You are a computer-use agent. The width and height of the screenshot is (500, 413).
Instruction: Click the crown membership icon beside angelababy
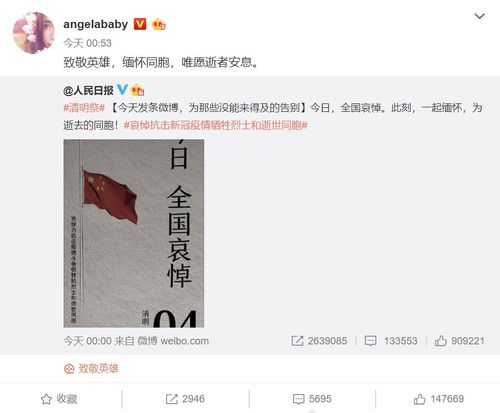[x=158, y=24]
